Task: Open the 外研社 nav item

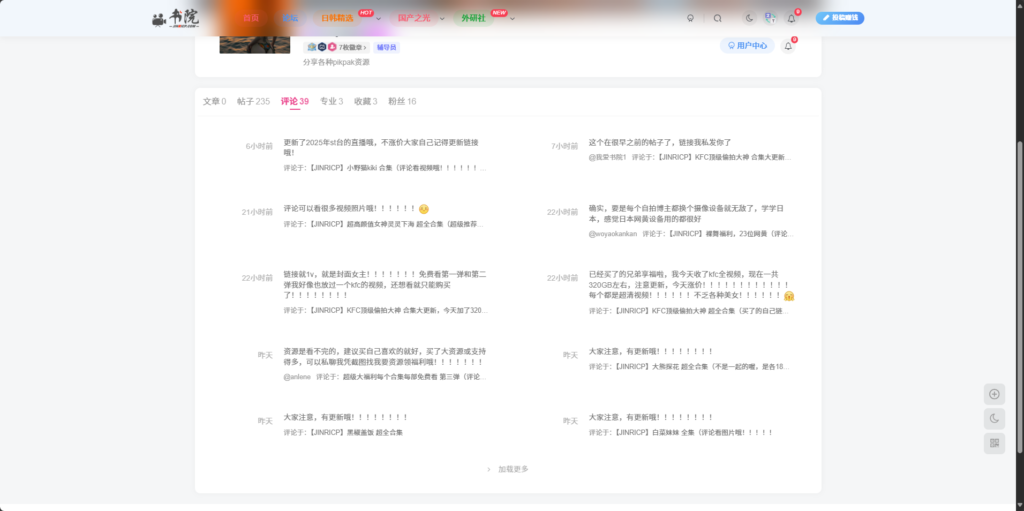Action: click(473, 18)
